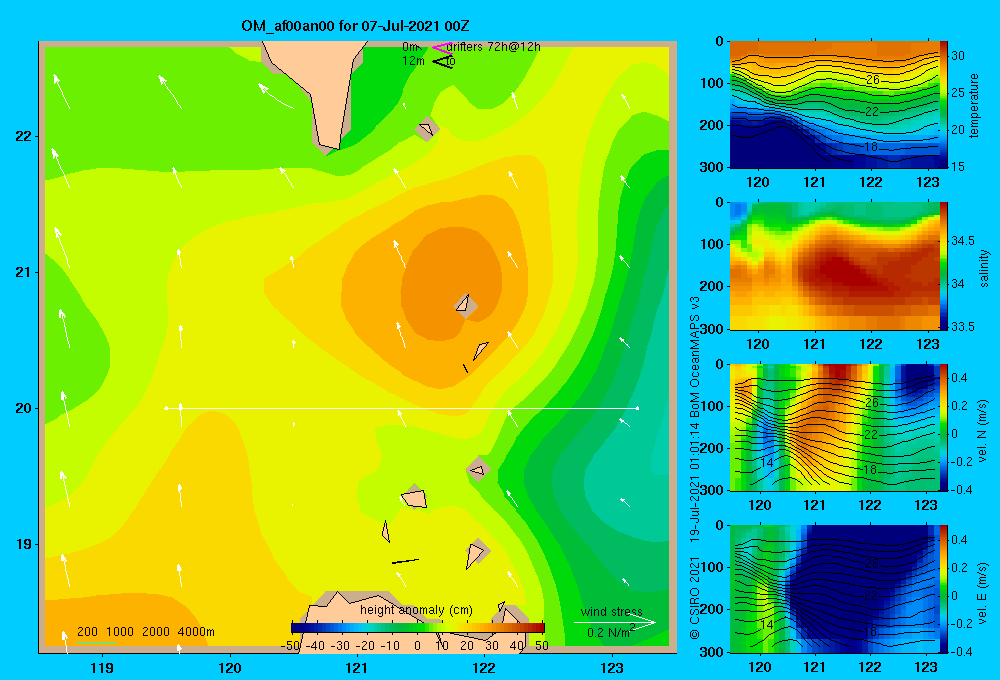Open the salinity depth section plot

pos(834,266)
